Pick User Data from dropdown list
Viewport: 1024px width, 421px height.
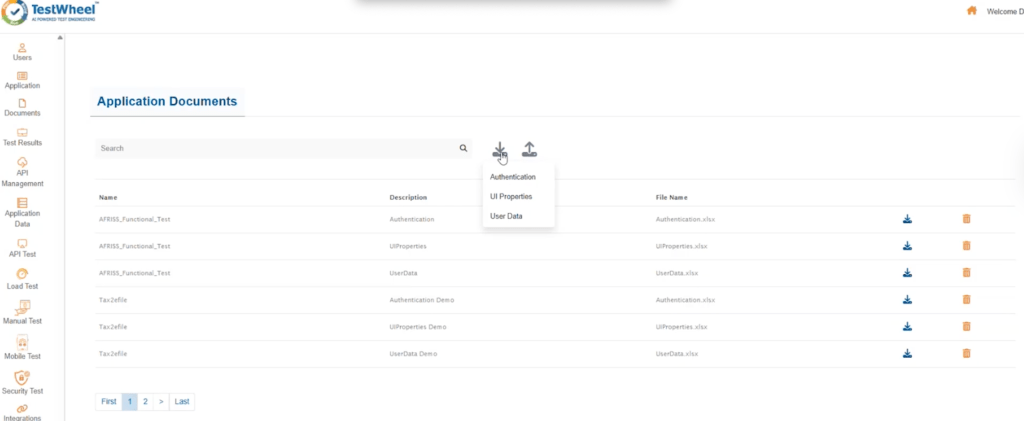506,216
